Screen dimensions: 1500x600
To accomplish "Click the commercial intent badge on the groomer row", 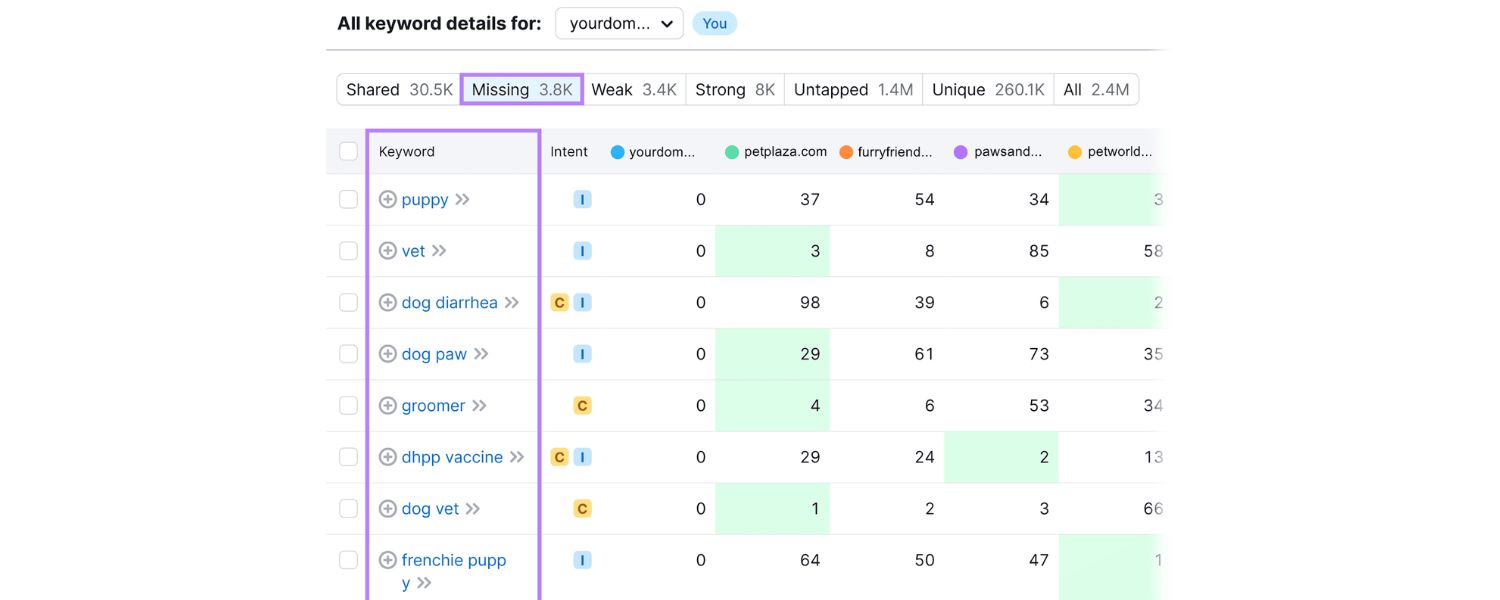I will [x=582, y=405].
